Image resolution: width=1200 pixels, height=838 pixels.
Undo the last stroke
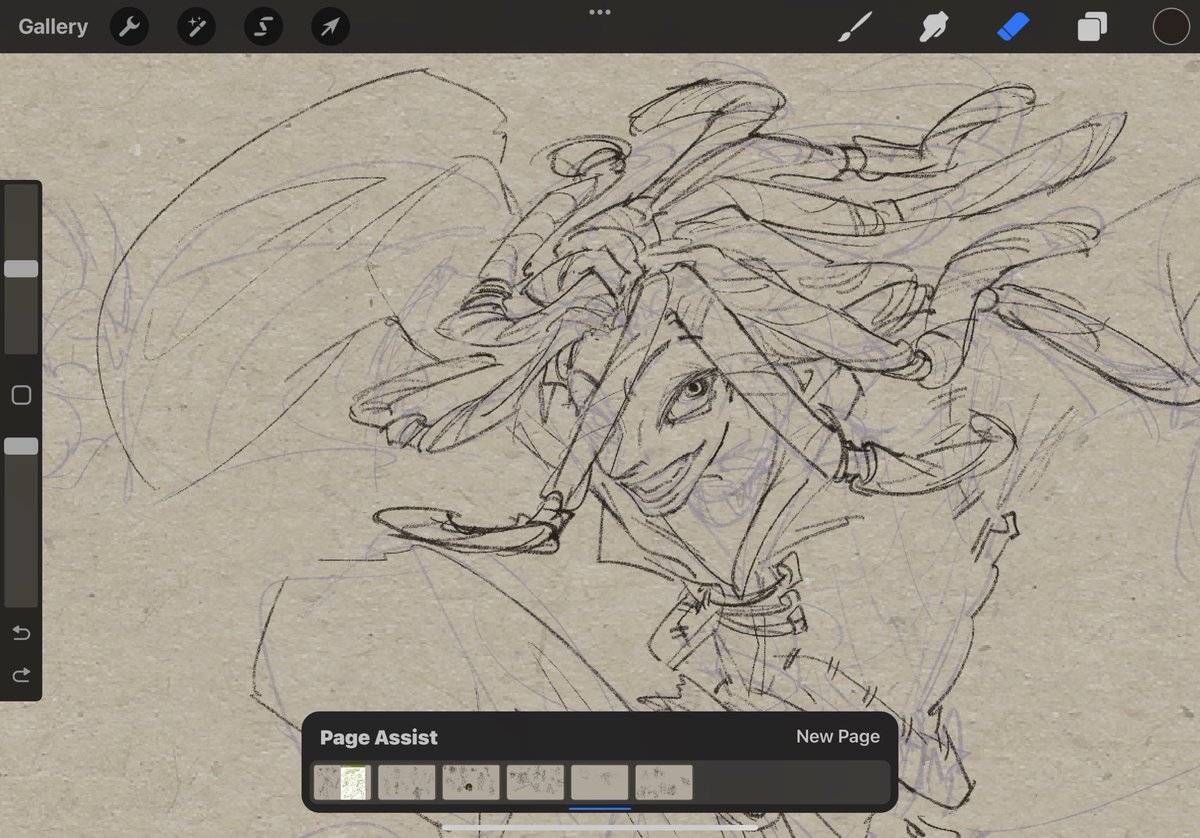[x=21, y=633]
